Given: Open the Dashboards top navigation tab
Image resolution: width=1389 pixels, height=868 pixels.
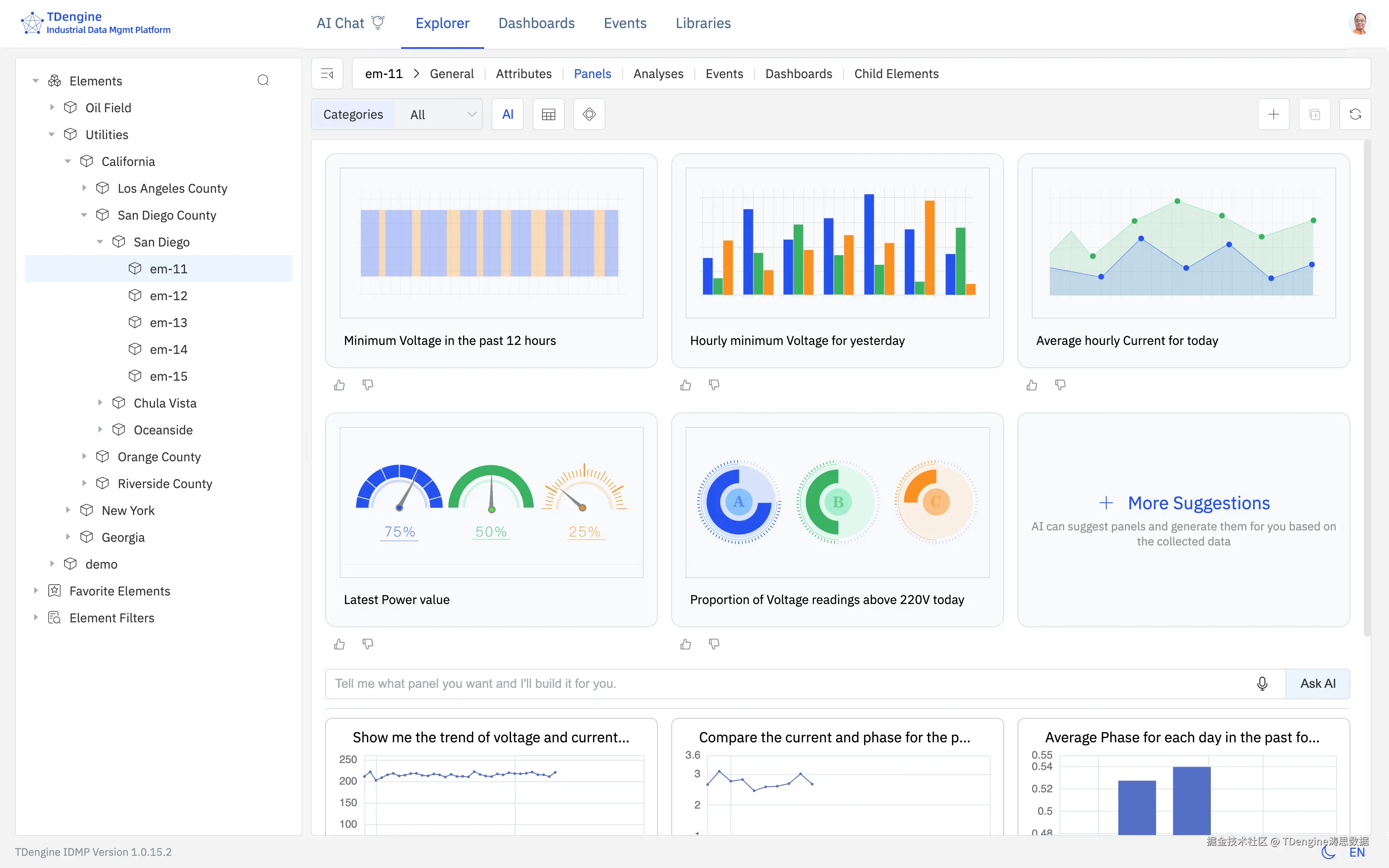Looking at the screenshot, I should point(536,24).
